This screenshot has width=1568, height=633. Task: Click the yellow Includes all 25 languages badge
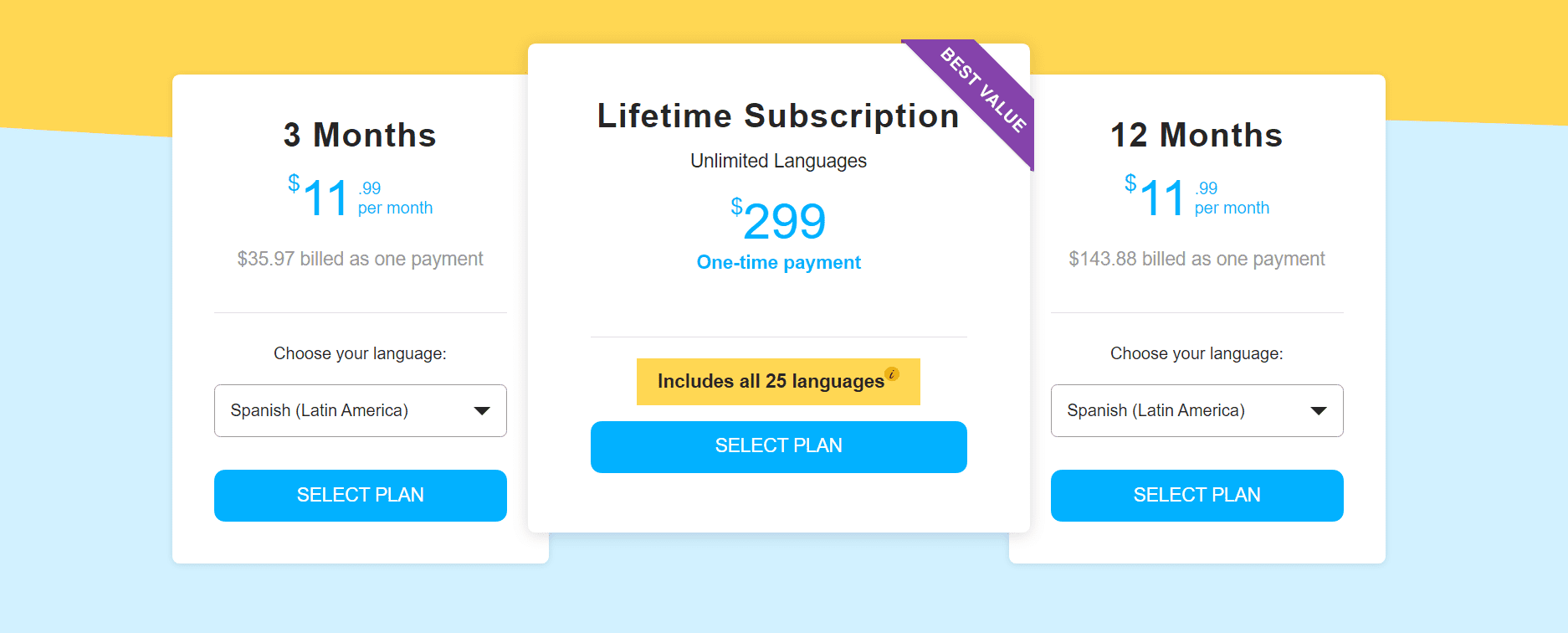[778, 381]
